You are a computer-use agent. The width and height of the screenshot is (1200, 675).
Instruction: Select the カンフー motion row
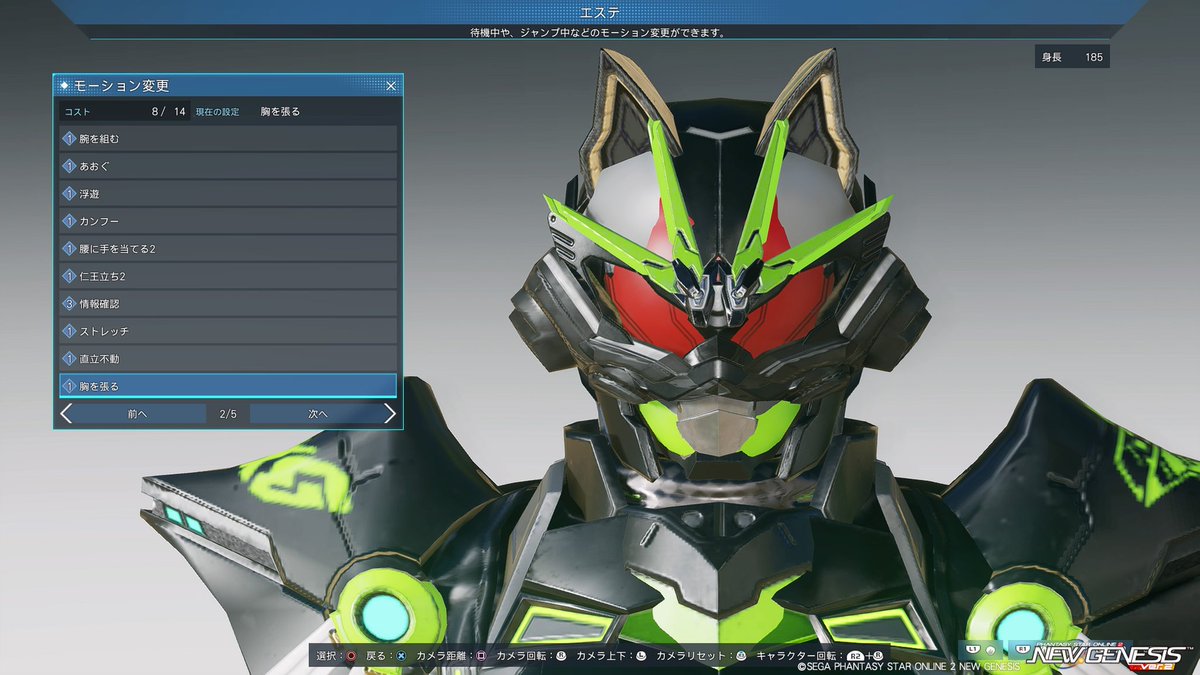(228, 221)
